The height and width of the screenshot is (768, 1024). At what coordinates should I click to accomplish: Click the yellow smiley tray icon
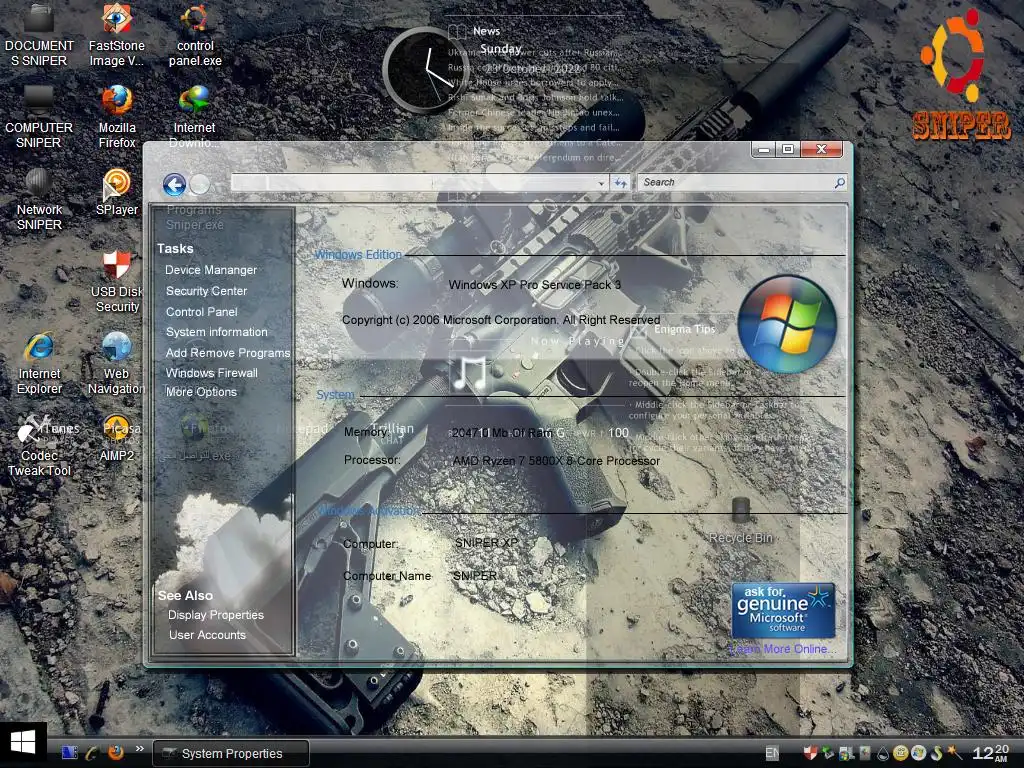[901, 754]
